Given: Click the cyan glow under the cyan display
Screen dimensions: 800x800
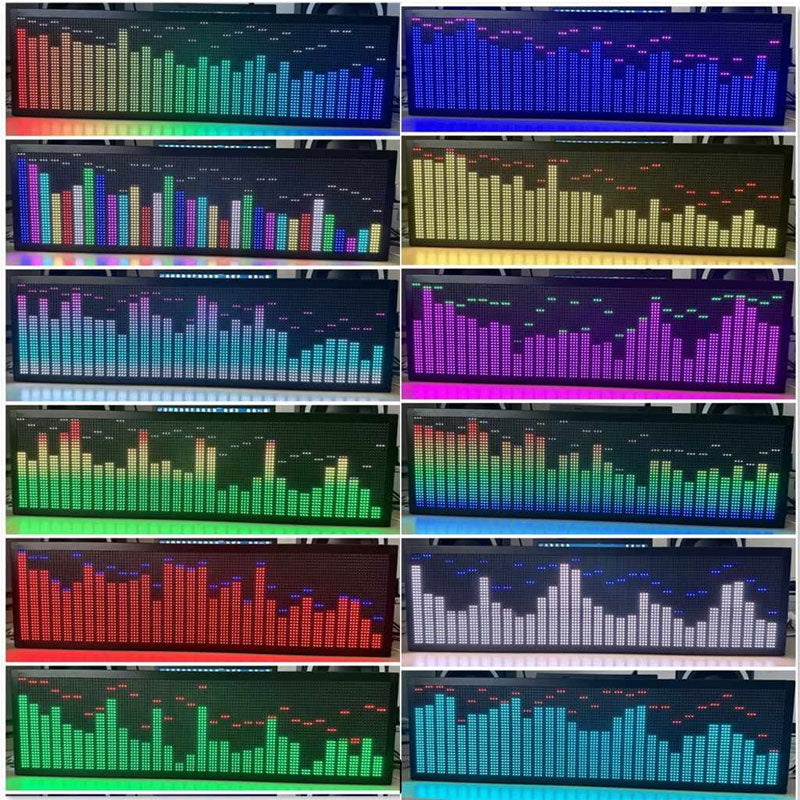Looking at the screenshot, I should [x=598, y=790].
